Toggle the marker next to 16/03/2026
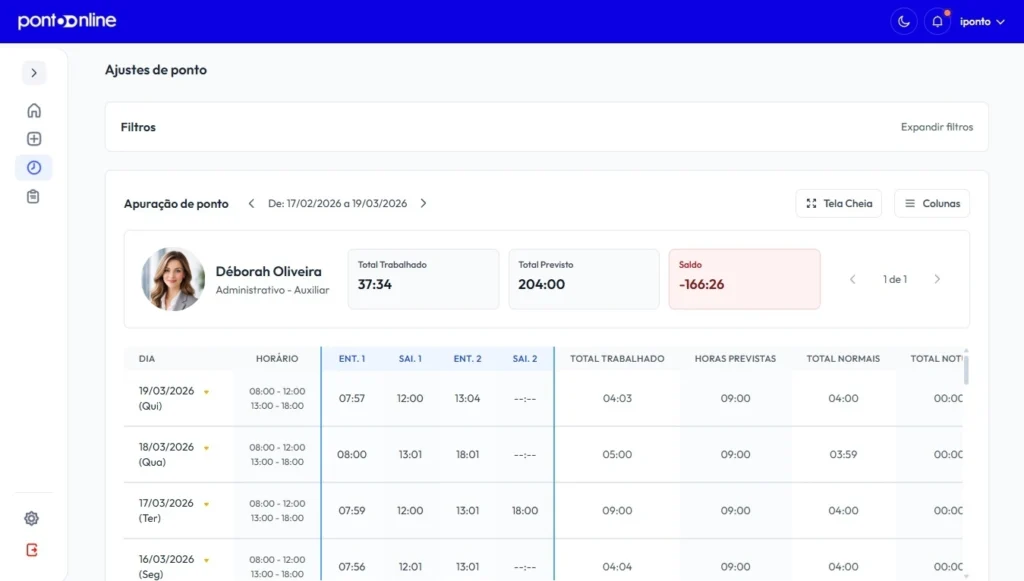Viewport: 1024px width, 581px height. [206, 560]
